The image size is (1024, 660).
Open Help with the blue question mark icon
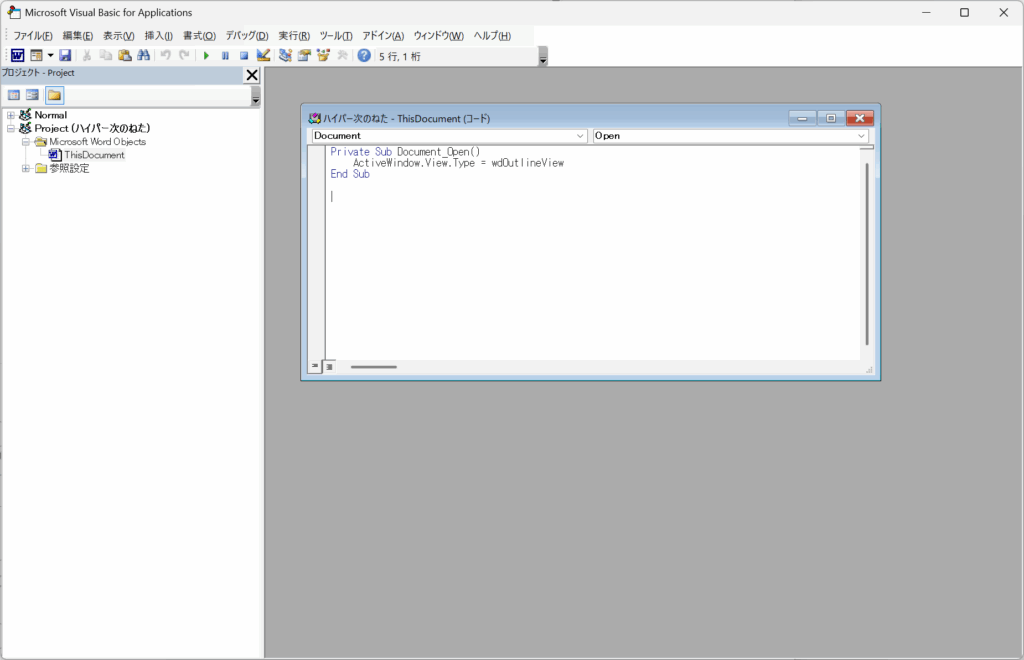[364, 56]
